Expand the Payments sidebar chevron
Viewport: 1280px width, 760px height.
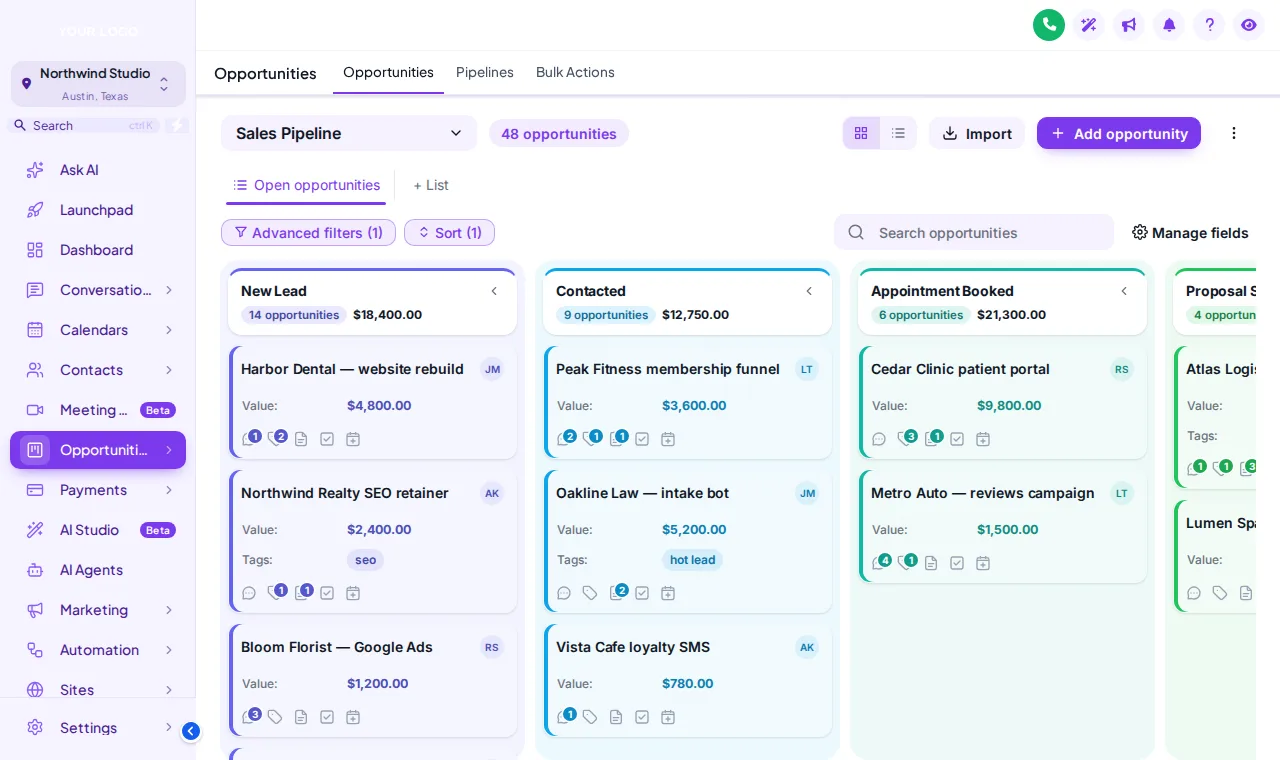tap(169, 490)
